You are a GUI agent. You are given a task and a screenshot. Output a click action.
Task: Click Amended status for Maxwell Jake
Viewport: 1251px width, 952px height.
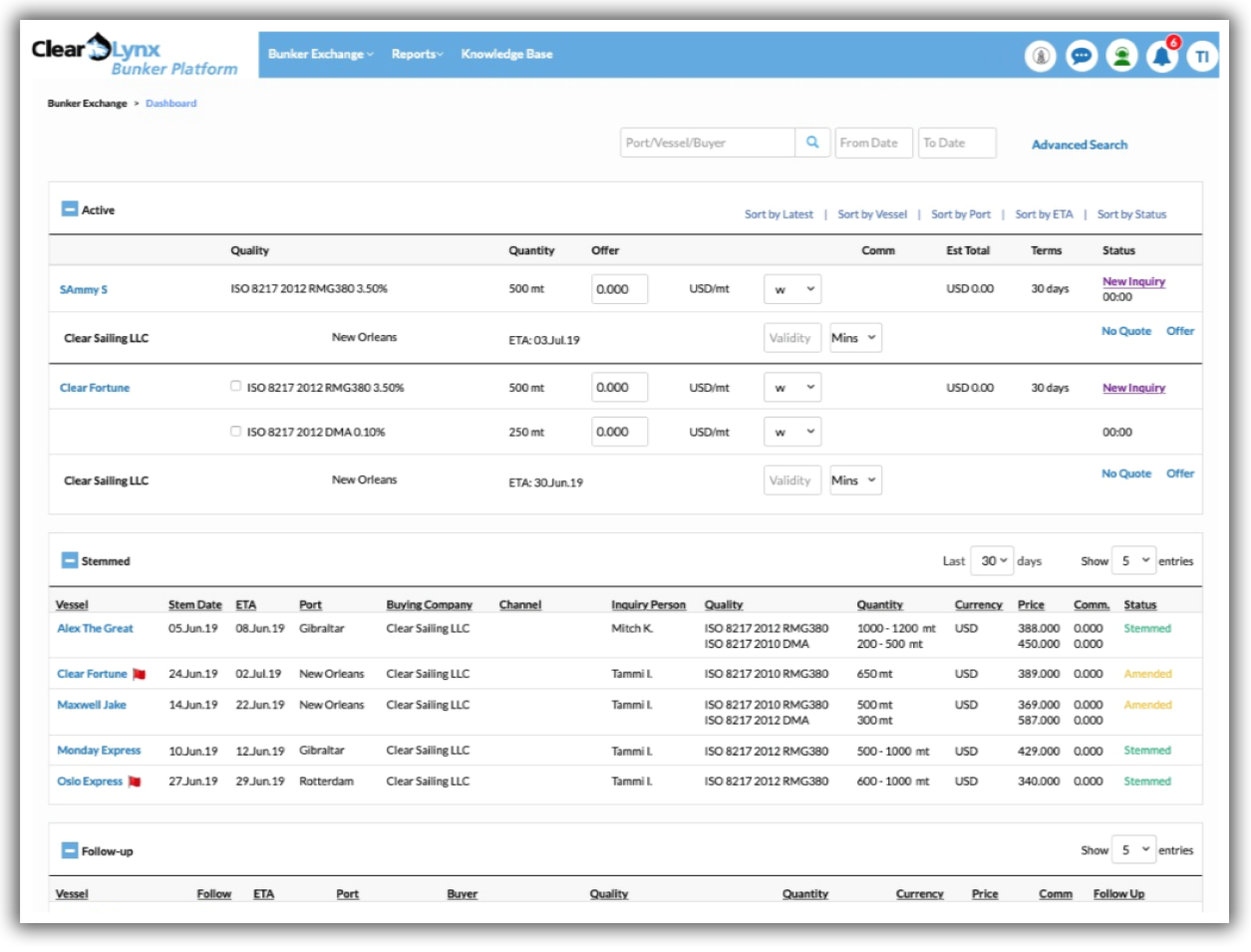1147,705
